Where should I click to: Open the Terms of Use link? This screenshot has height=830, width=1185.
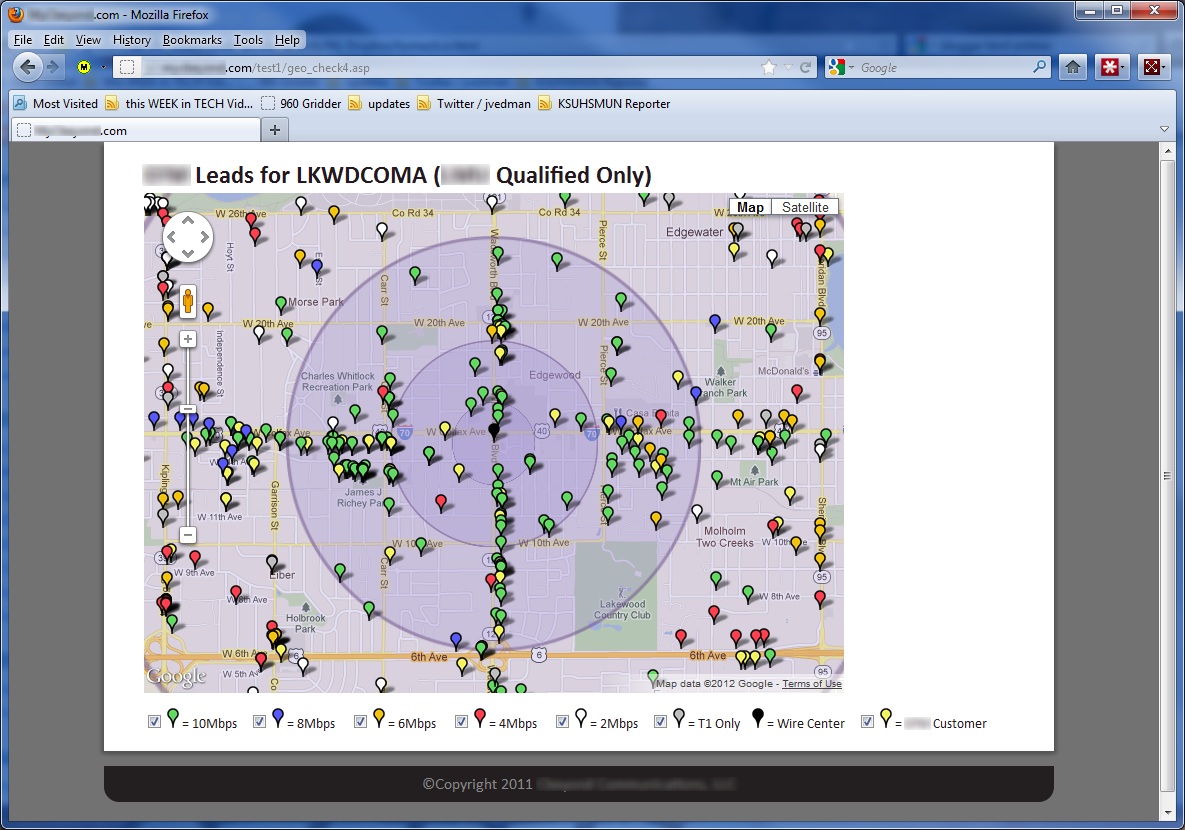tap(812, 683)
